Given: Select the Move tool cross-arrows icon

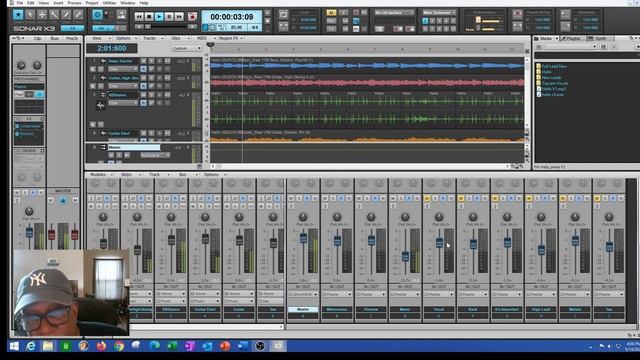Looking at the screenshot, I should tap(42, 15).
